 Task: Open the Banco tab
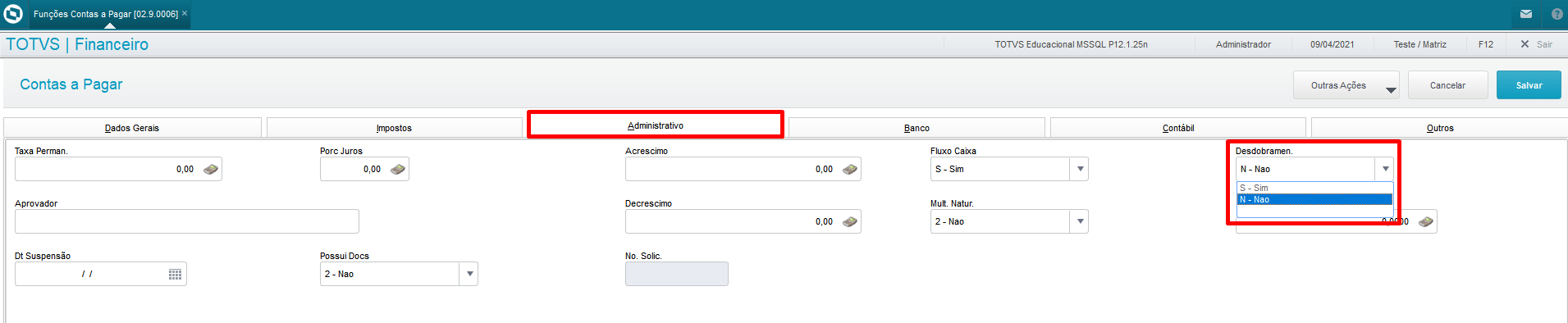click(917, 128)
